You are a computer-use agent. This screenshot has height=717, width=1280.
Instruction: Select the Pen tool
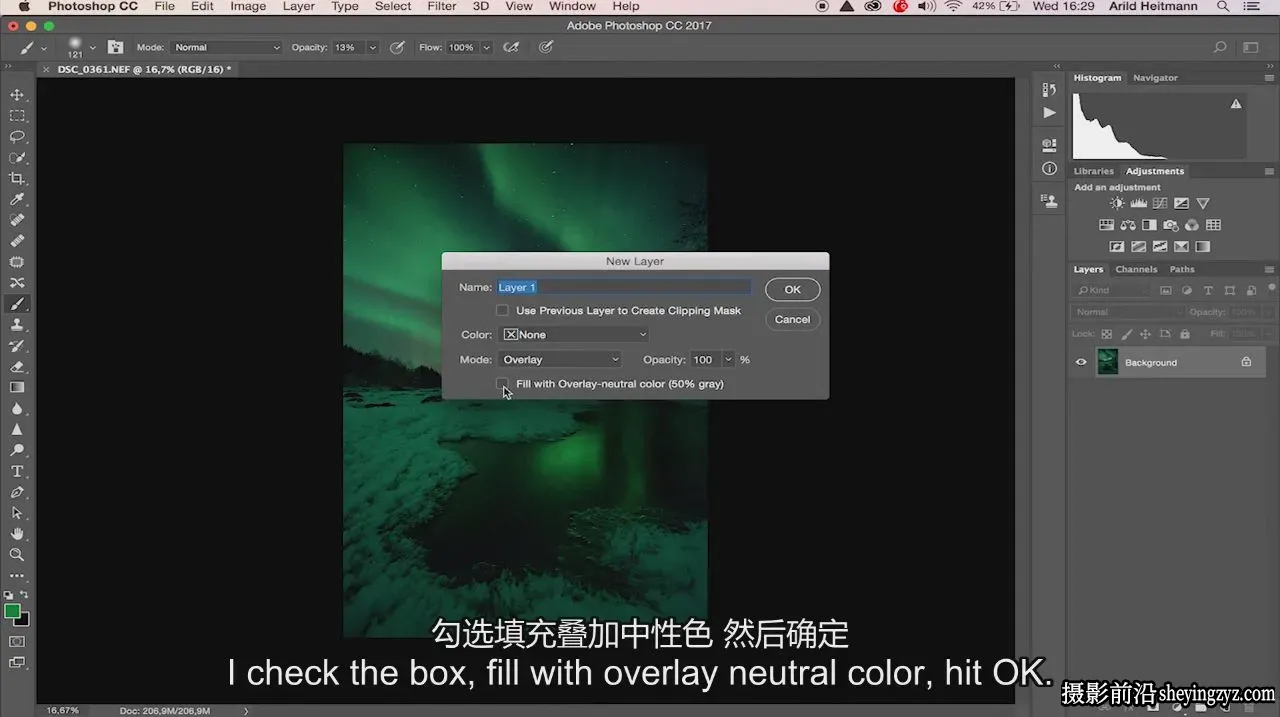[x=17, y=492]
